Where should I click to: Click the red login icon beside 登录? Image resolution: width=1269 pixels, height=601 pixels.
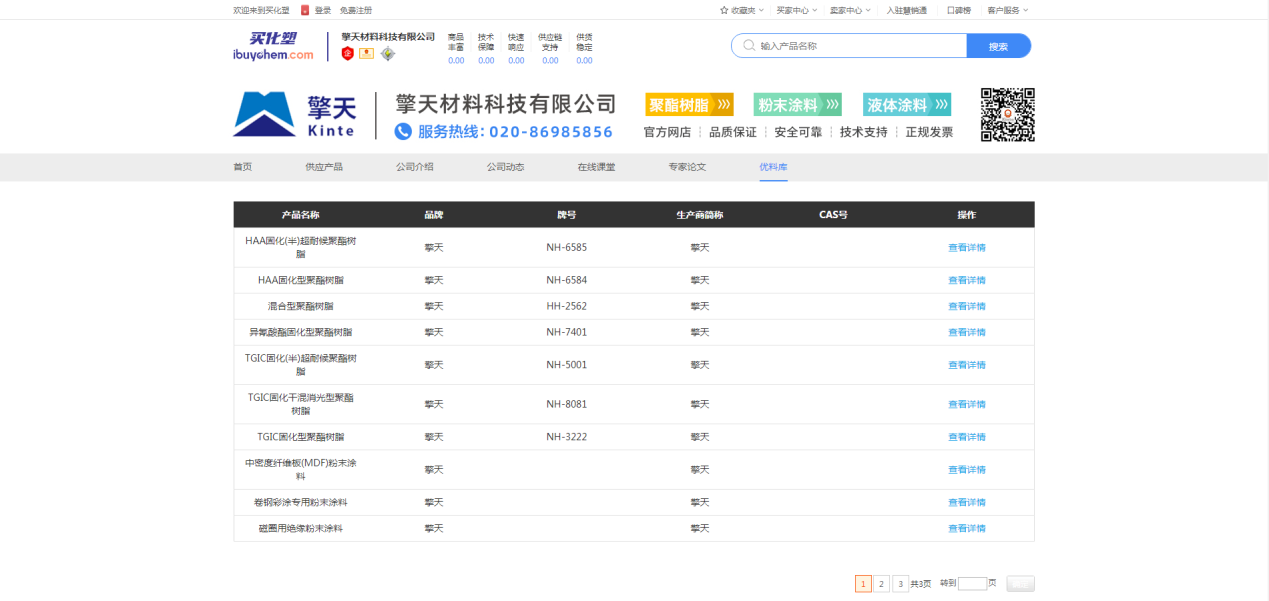tap(305, 10)
